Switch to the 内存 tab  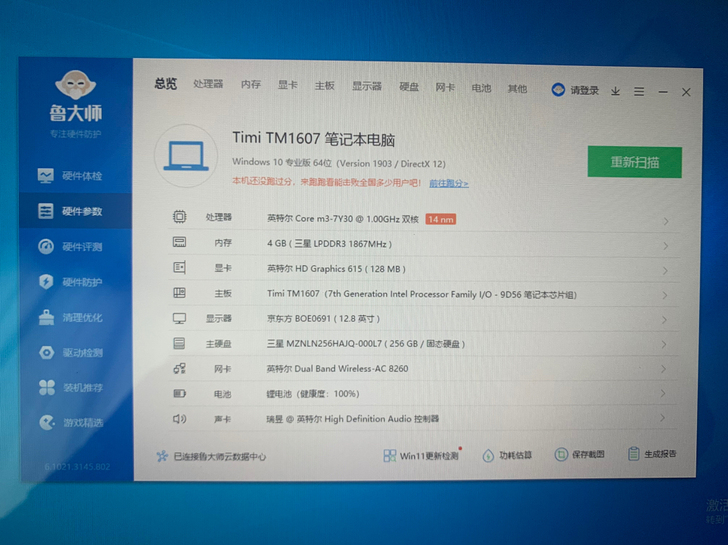click(251, 84)
